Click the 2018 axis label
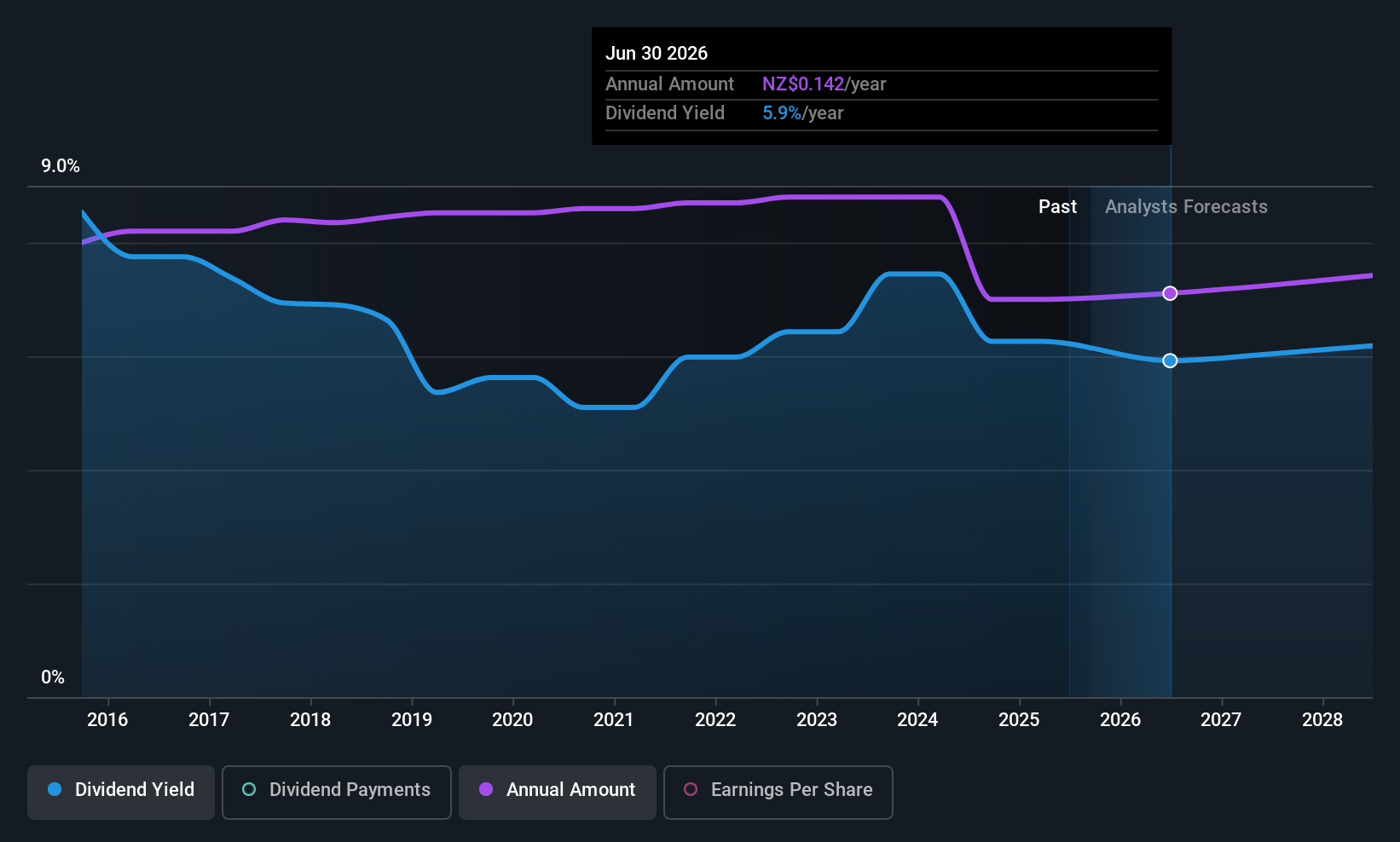1400x842 pixels. click(310, 720)
